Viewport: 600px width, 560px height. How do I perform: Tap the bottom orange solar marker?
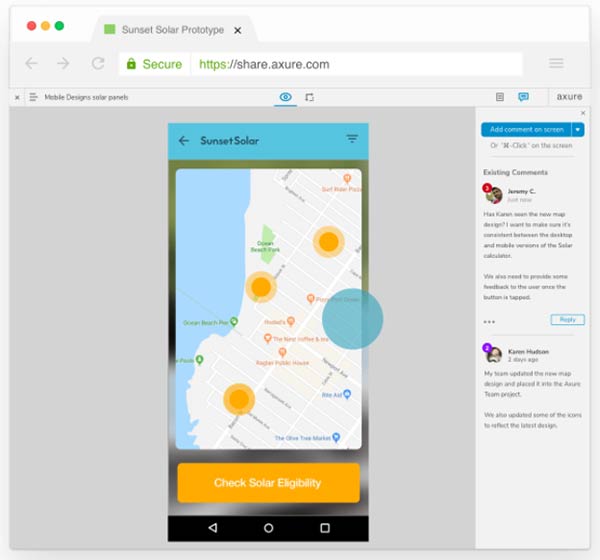[x=239, y=399]
